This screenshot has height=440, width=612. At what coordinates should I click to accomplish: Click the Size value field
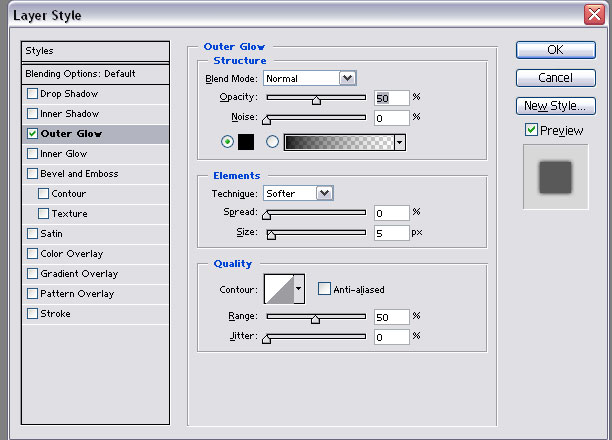pyautogui.click(x=391, y=233)
